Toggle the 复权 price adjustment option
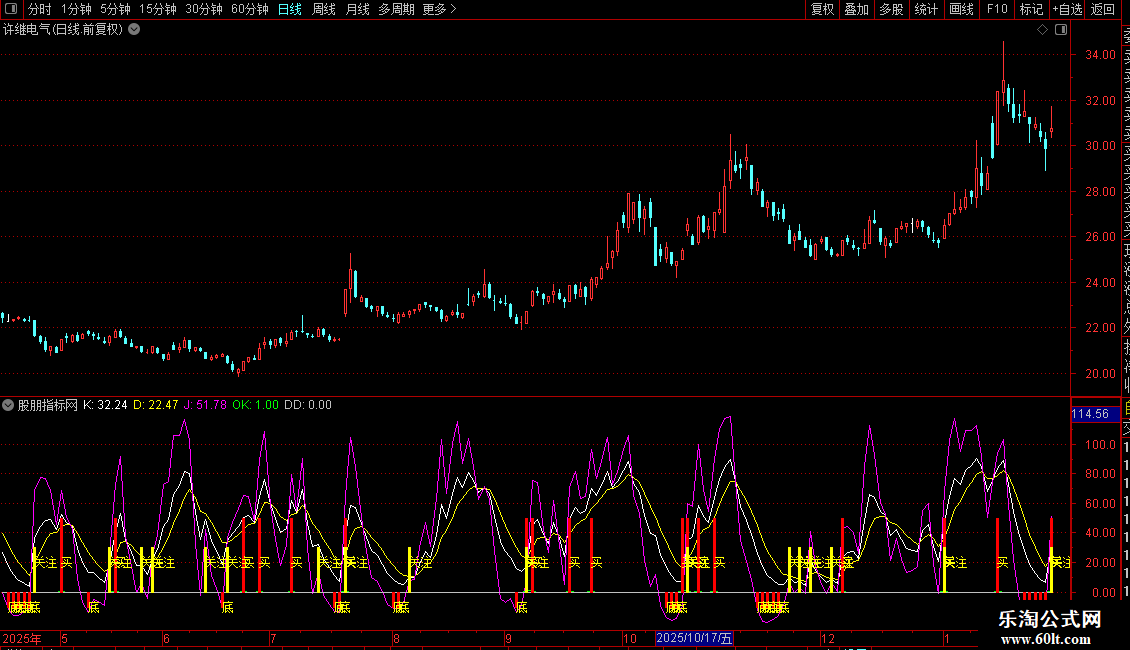 822,10
